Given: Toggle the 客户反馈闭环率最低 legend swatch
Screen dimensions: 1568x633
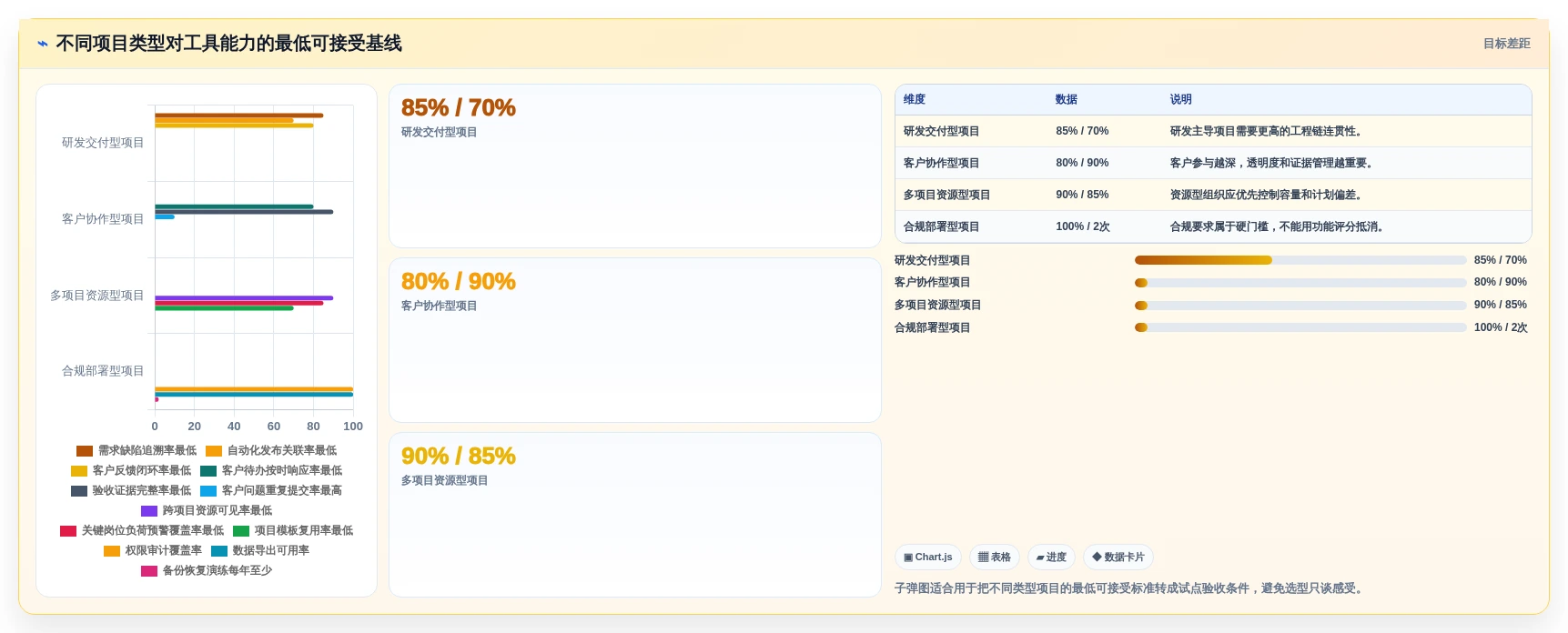Looking at the screenshot, I should click(79, 471).
